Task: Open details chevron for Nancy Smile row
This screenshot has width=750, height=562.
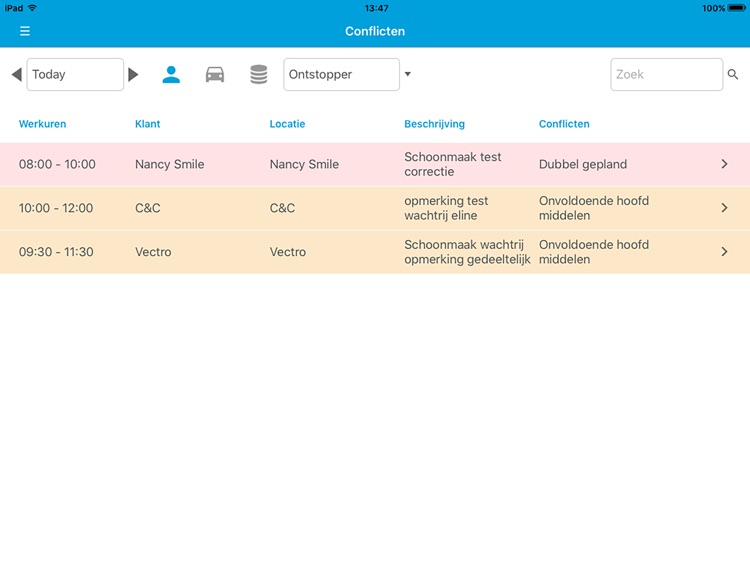Action: tap(724, 164)
